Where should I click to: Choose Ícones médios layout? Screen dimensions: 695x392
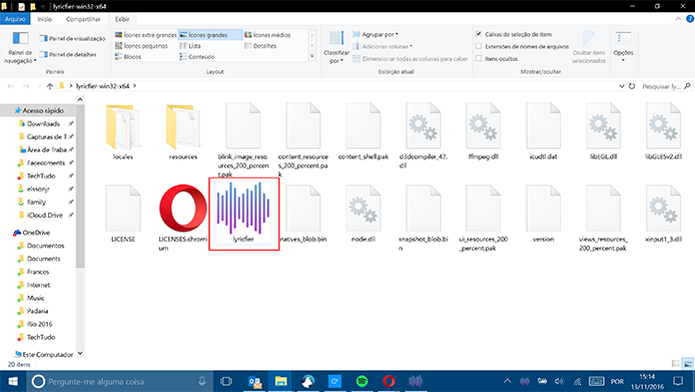268,35
